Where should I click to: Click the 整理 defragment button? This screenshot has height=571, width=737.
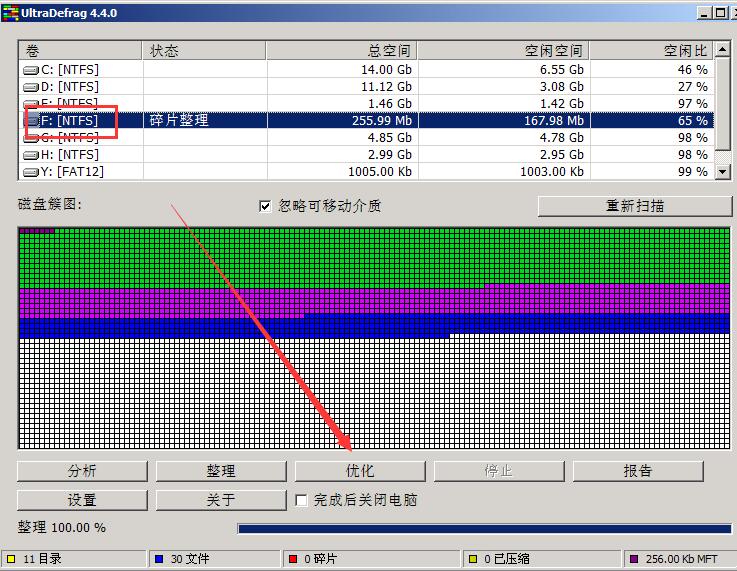221,471
